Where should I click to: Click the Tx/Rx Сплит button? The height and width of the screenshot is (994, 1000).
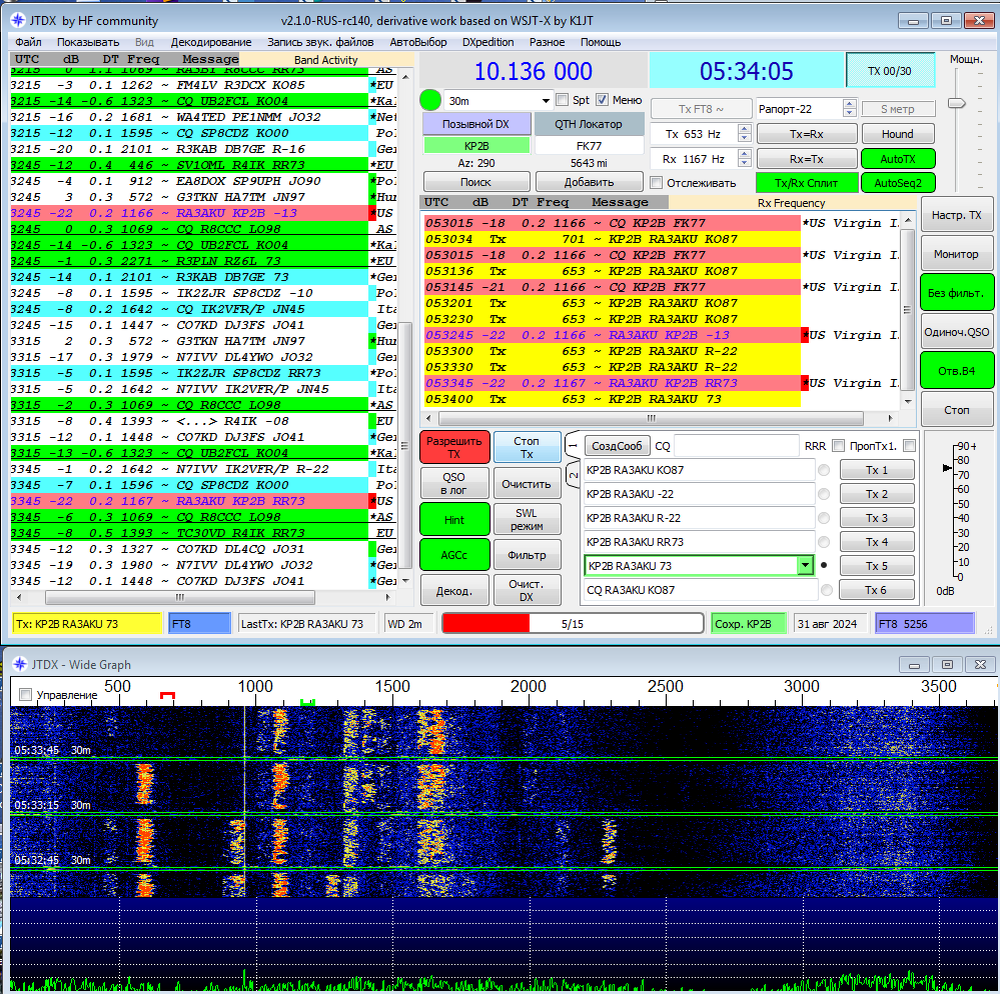point(806,183)
